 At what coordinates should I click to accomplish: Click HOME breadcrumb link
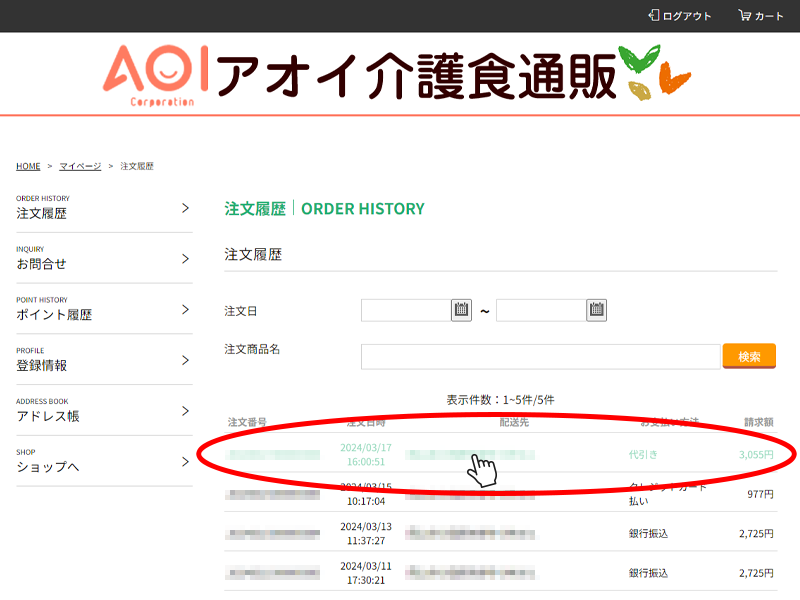click(28, 166)
